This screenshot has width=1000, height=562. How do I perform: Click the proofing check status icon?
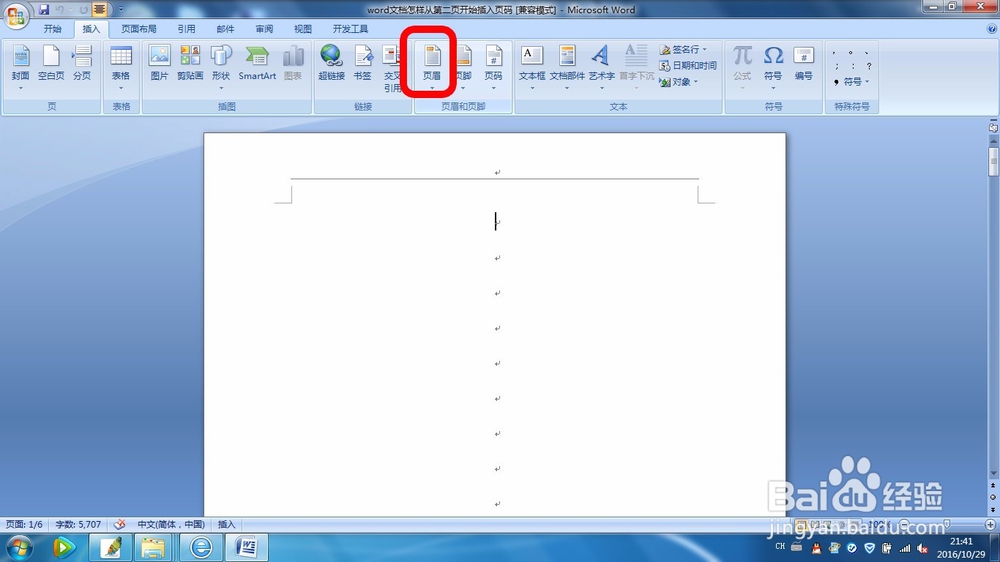119,524
